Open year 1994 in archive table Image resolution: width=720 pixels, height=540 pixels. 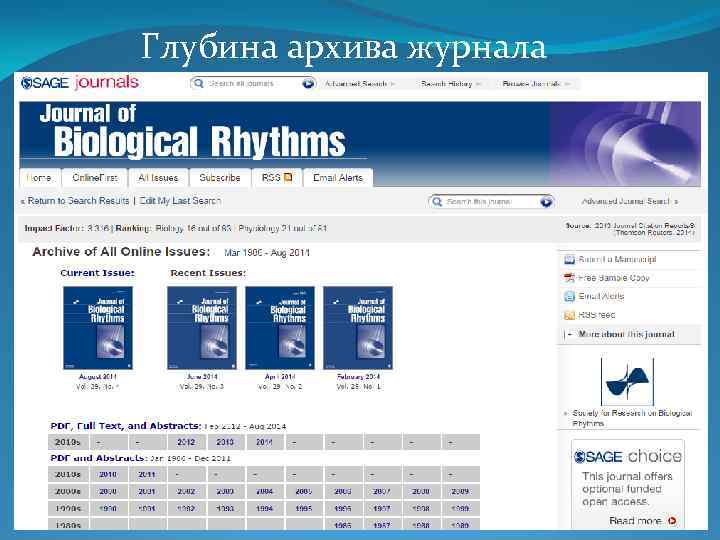264,509
